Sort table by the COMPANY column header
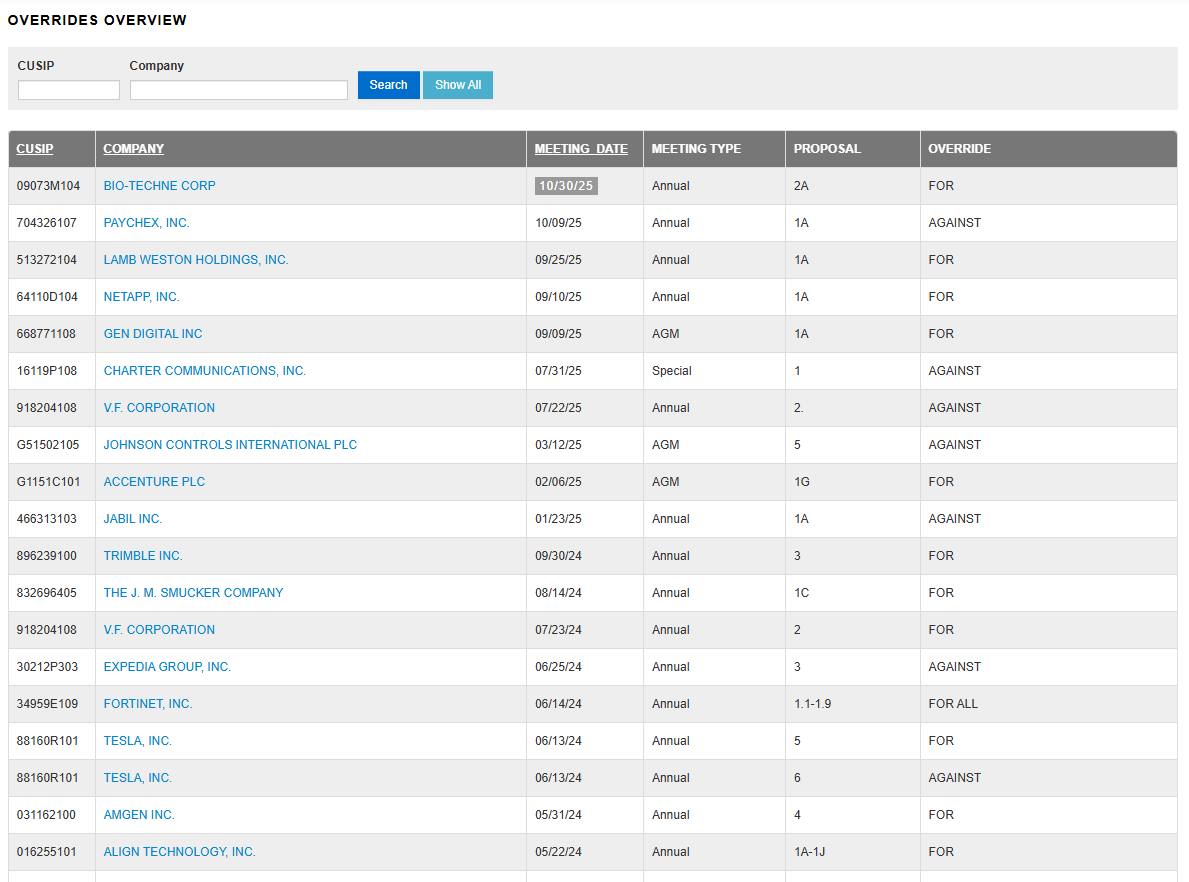The height and width of the screenshot is (882, 1189). [133, 148]
